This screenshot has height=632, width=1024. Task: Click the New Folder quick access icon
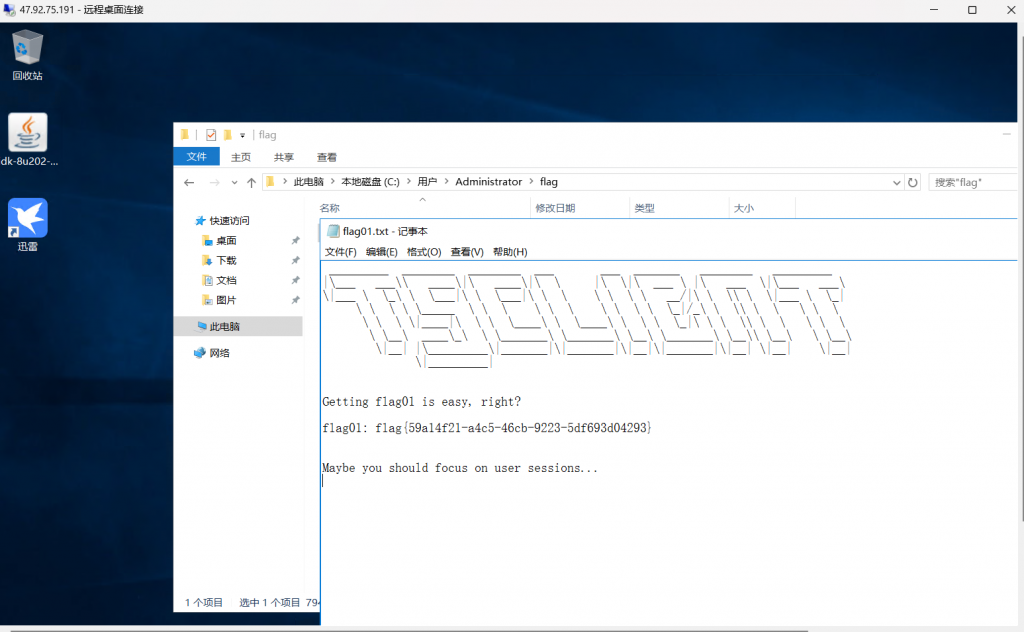[228, 135]
